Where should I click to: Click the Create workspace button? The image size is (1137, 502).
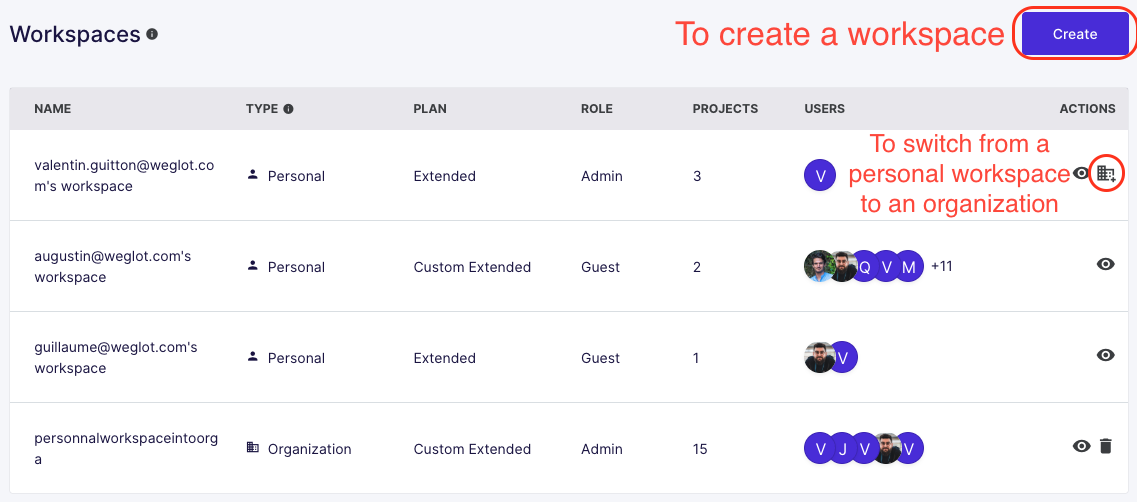coord(1075,34)
